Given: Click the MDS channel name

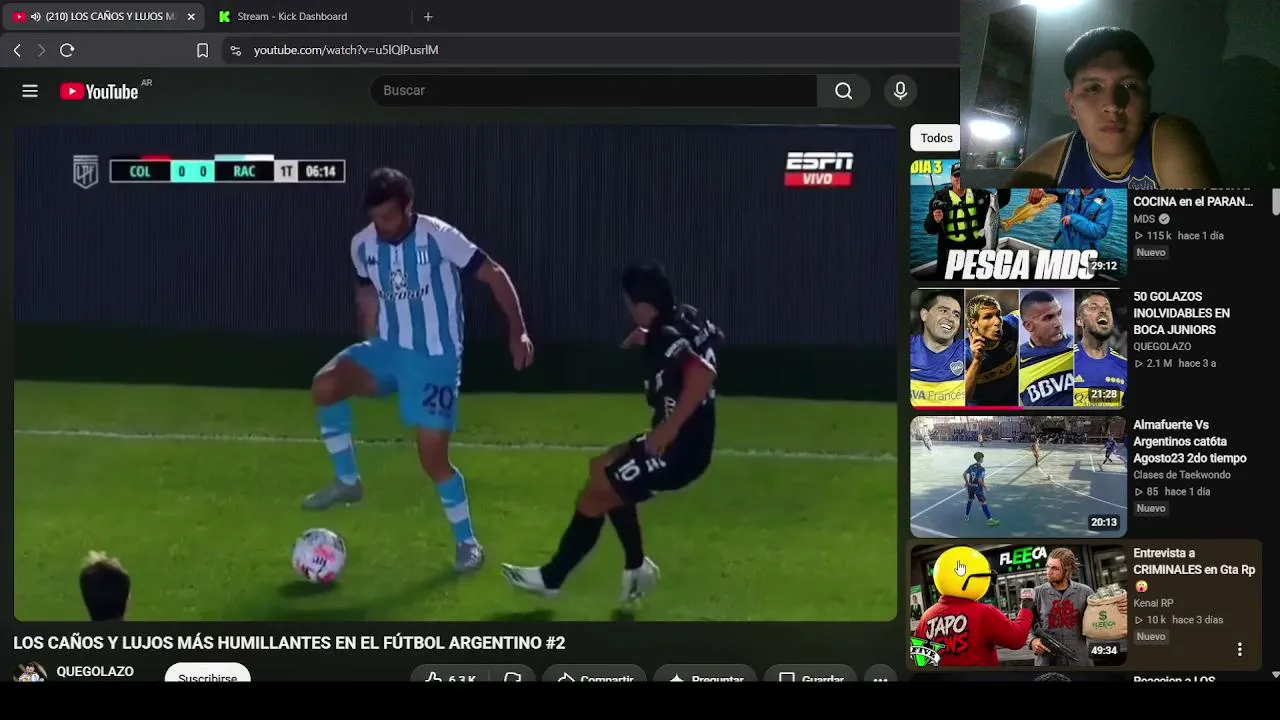Looking at the screenshot, I should (1144, 219).
